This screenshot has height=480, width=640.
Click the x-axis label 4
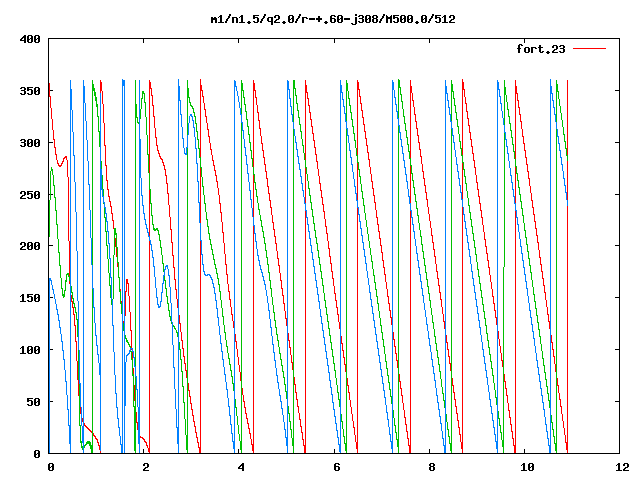click(241, 467)
